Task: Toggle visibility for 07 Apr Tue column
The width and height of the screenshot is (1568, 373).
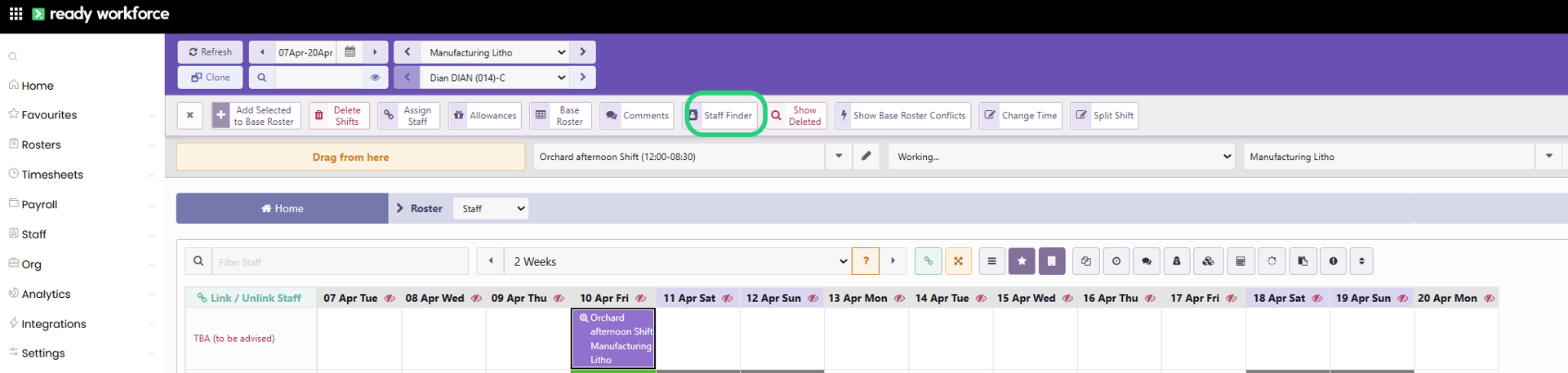Action: click(390, 299)
